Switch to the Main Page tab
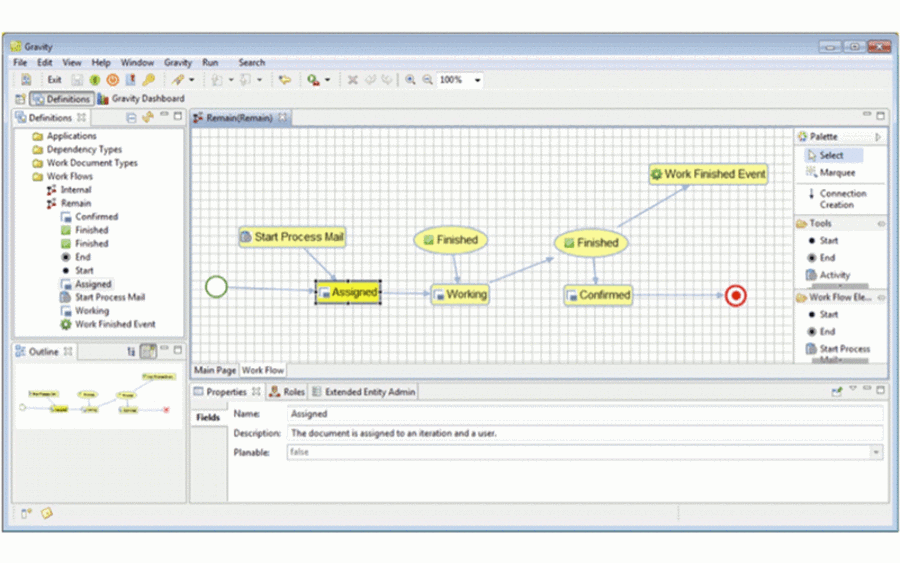 215,370
